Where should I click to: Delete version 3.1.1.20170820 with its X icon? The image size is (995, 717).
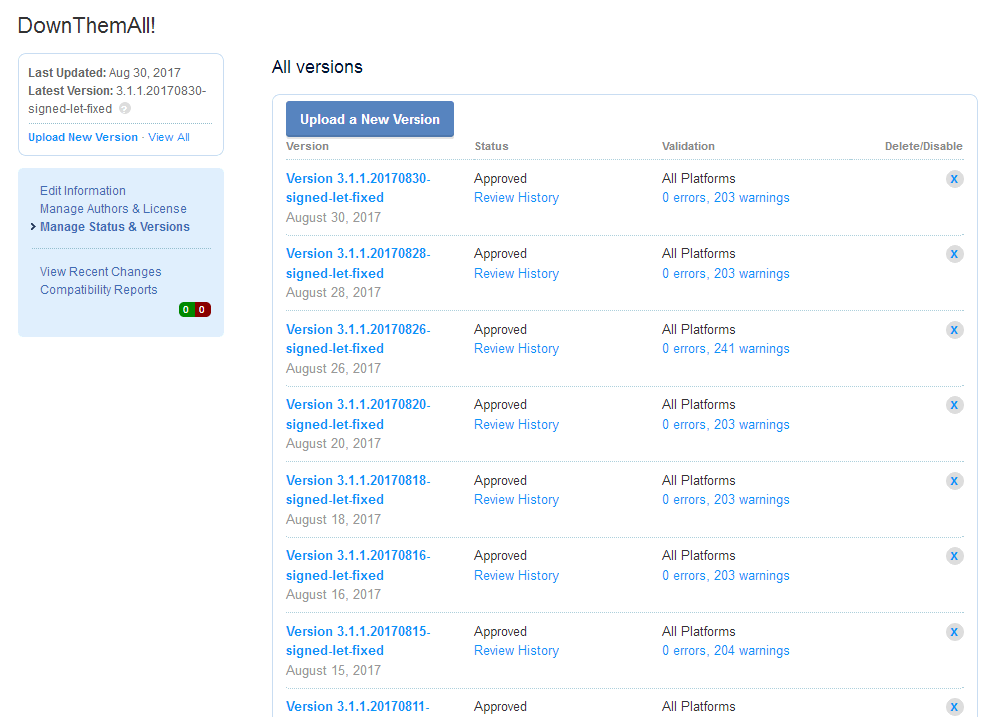point(954,405)
